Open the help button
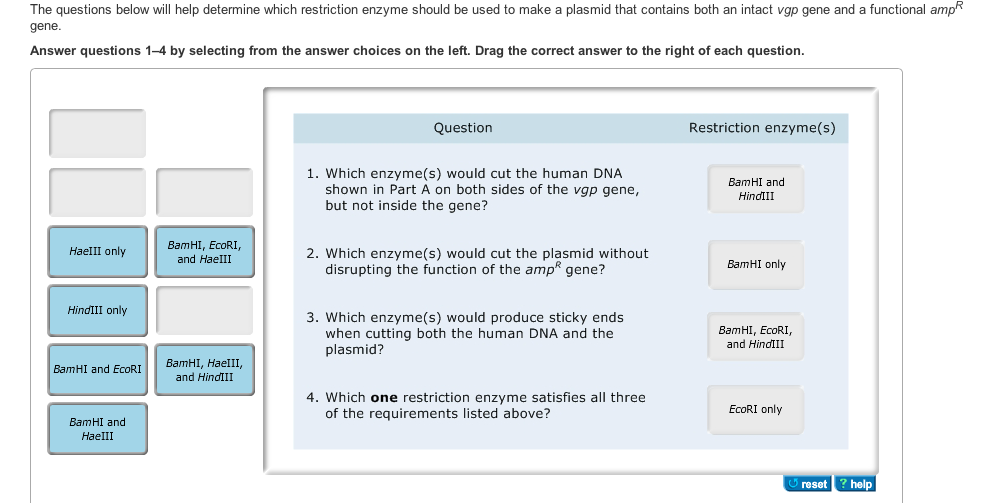983x503 pixels. click(x=856, y=484)
